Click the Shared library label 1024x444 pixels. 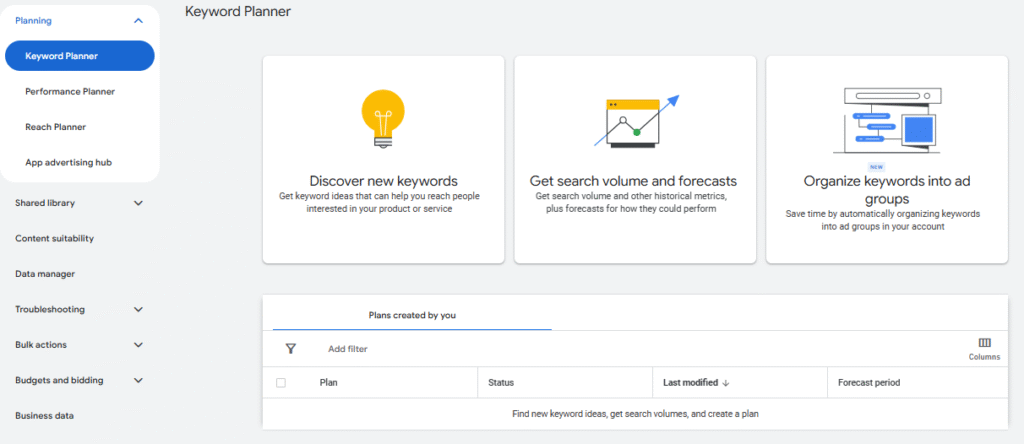45,203
